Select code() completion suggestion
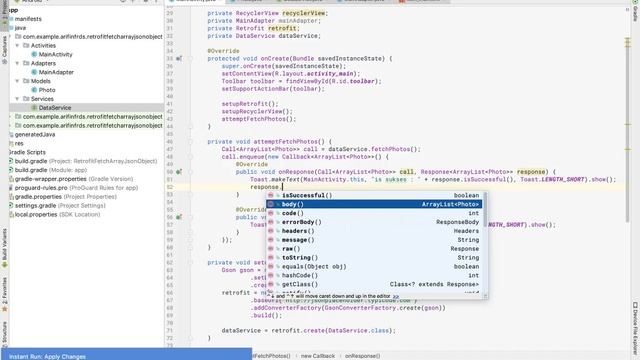This screenshot has width=640, height=360. (374, 213)
